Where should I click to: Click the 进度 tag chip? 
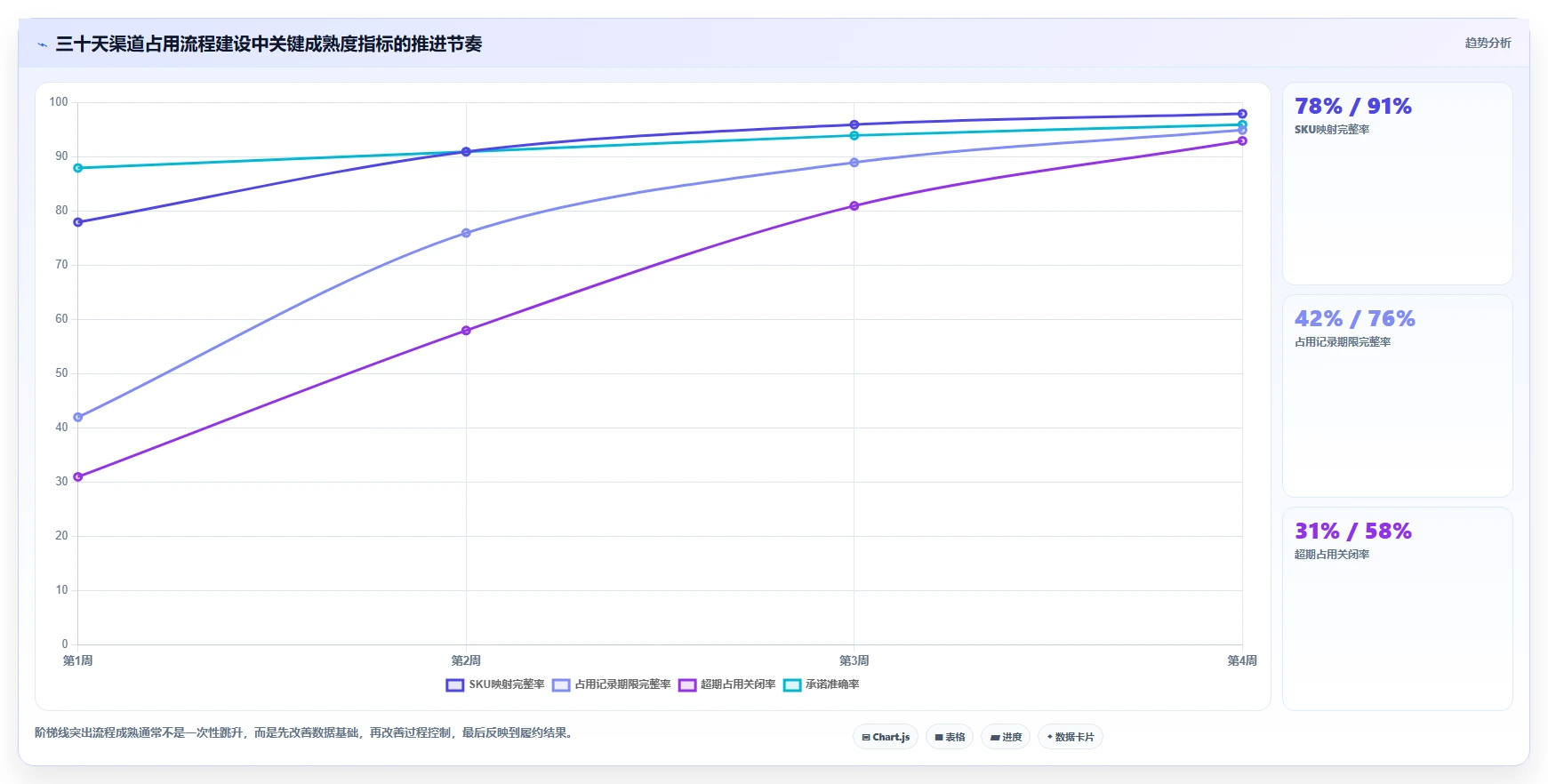[1006, 737]
